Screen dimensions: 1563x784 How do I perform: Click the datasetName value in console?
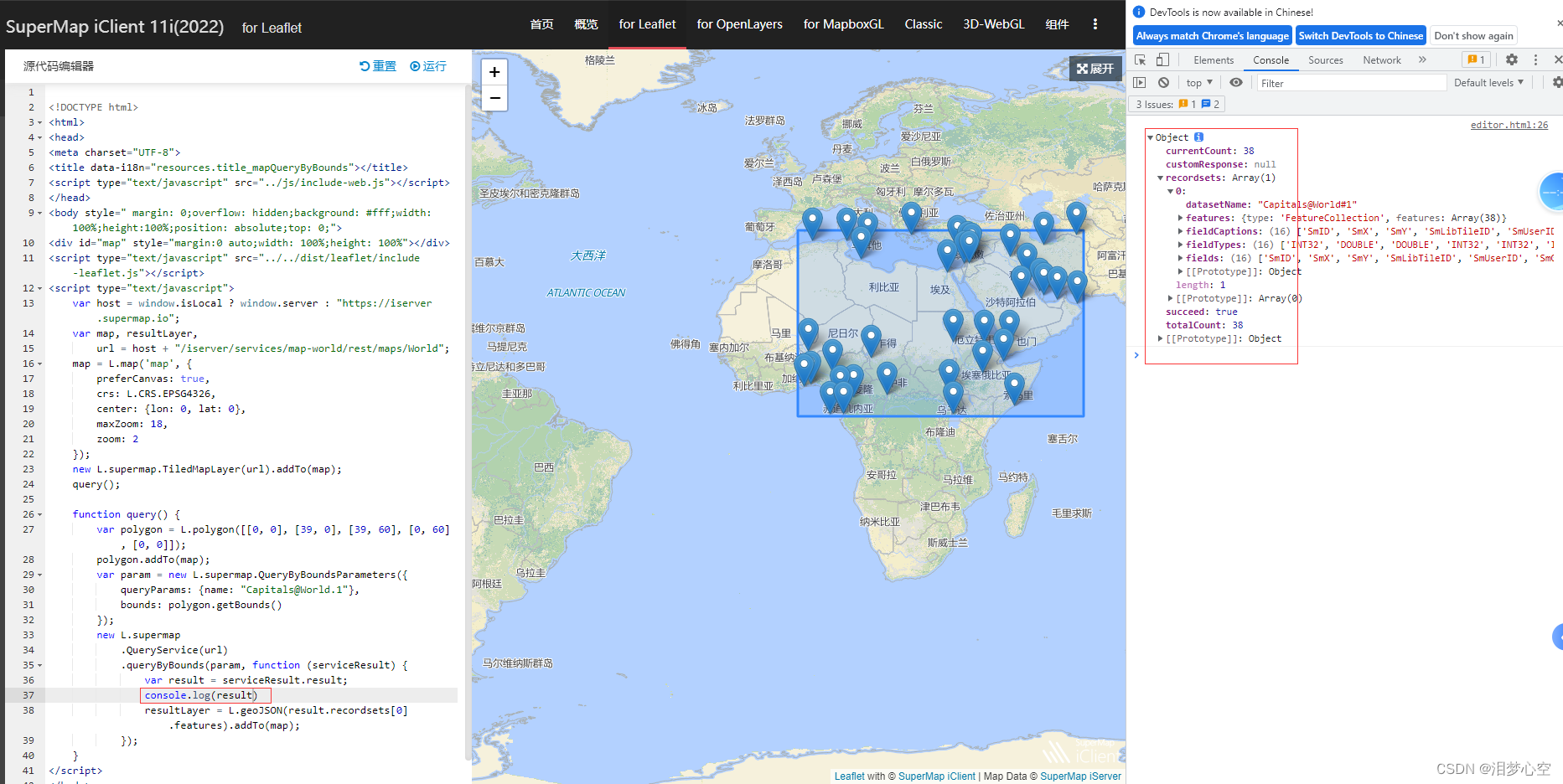1307,204
